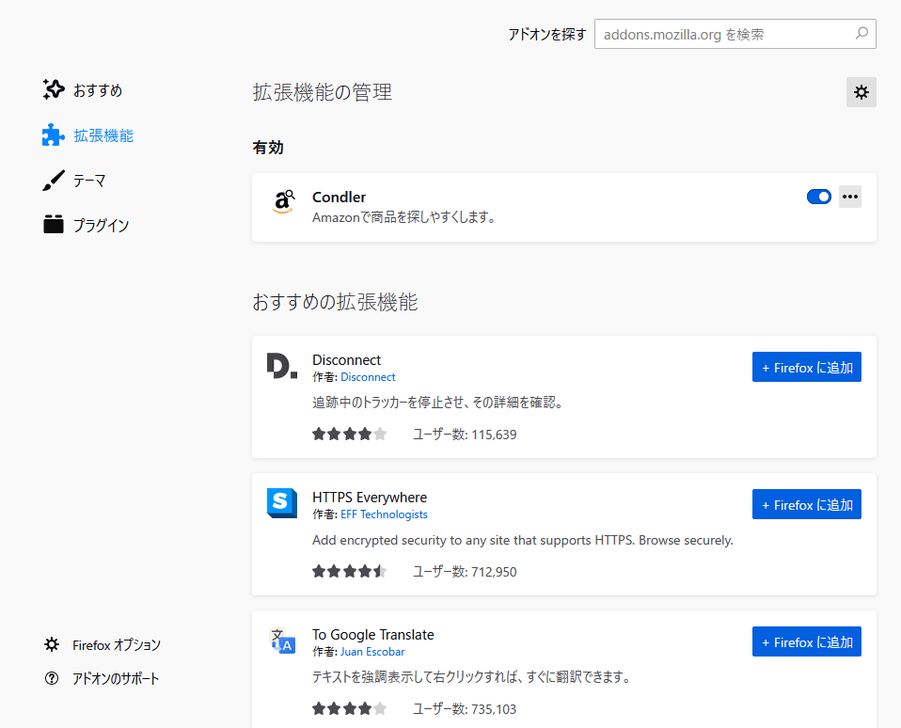Click the 拡張機能 puzzle piece icon
The image size is (901, 728).
point(53,135)
